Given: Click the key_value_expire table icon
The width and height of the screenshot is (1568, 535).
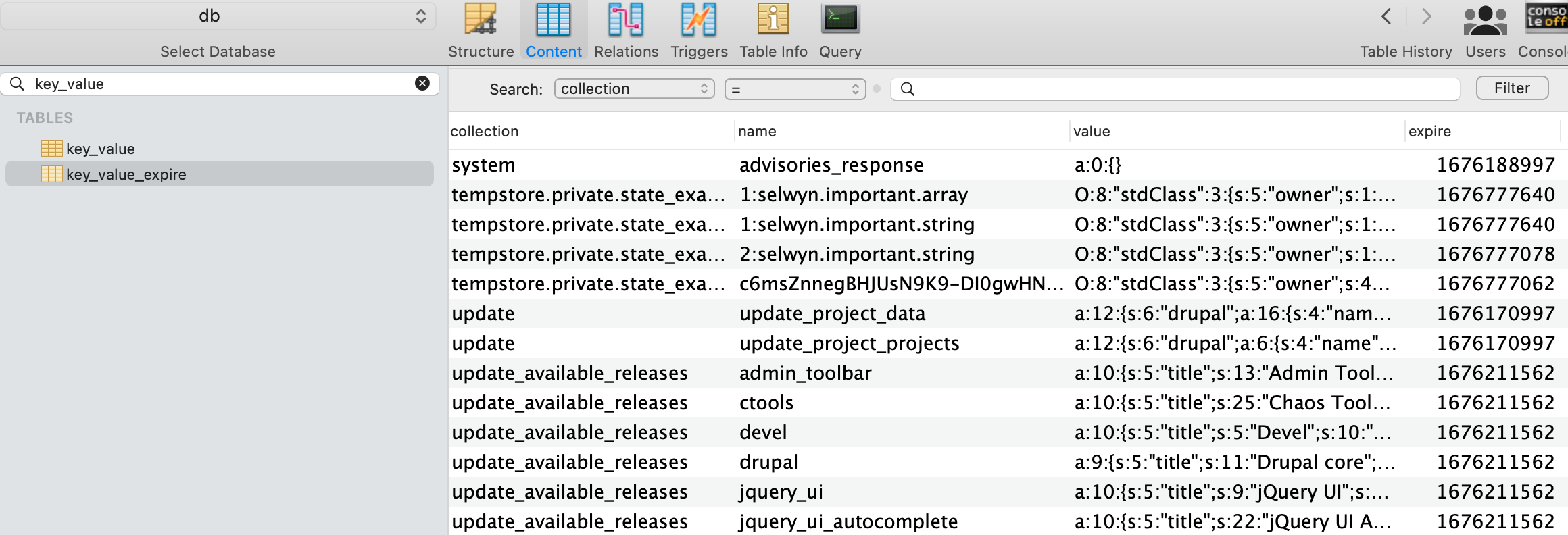Looking at the screenshot, I should 52,174.
